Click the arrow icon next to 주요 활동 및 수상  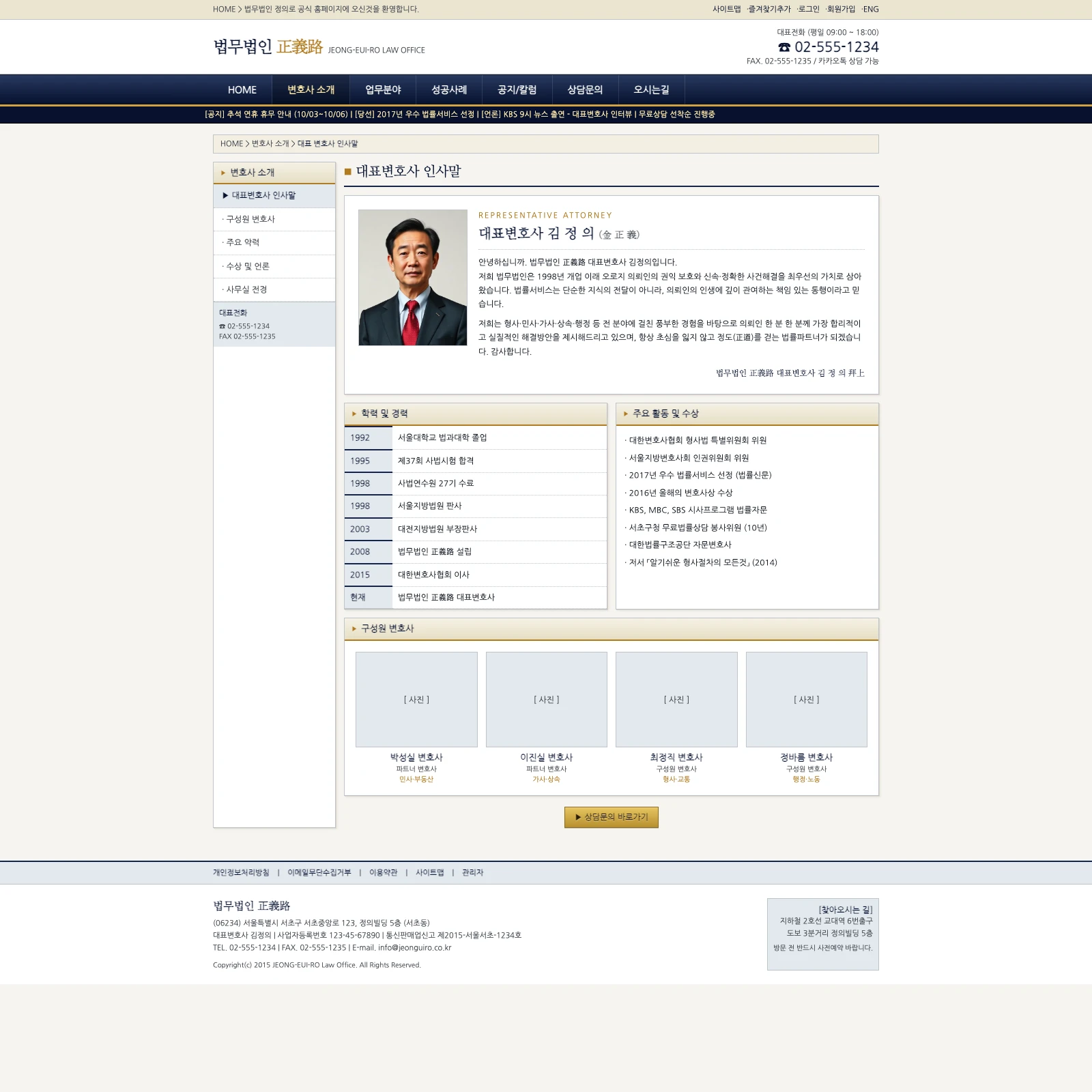coord(626,414)
